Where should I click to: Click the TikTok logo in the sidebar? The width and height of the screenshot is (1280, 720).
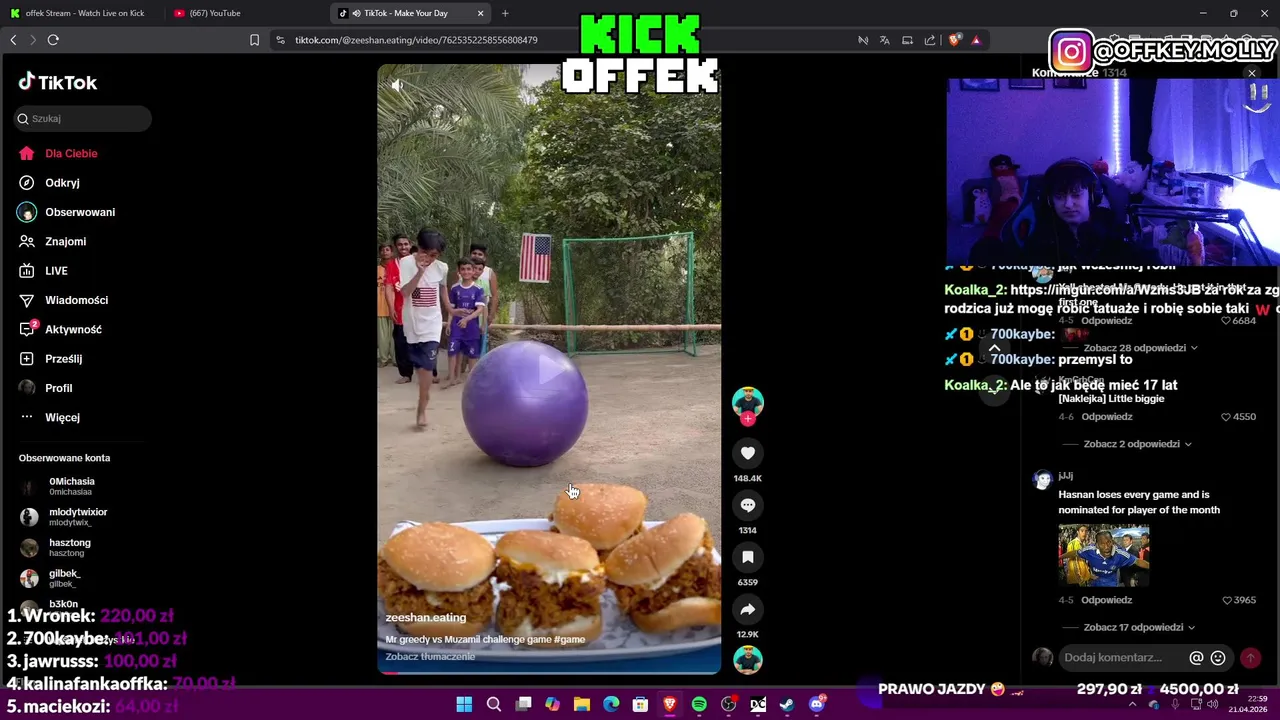(x=58, y=82)
